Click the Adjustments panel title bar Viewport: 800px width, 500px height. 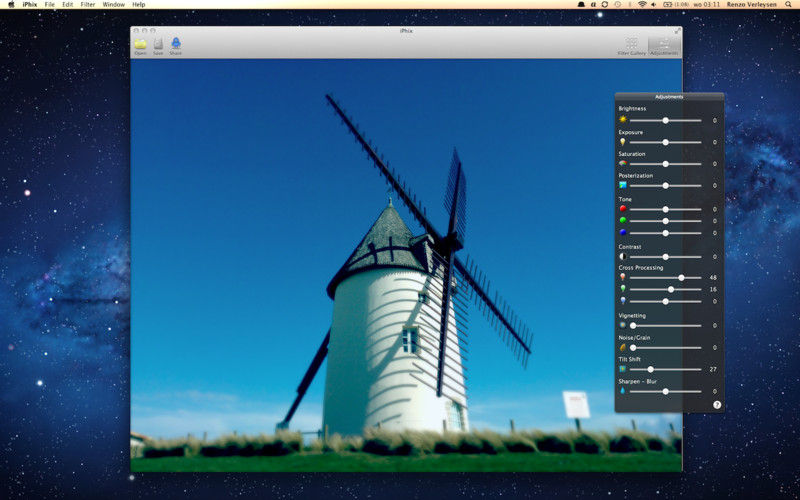click(x=669, y=96)
